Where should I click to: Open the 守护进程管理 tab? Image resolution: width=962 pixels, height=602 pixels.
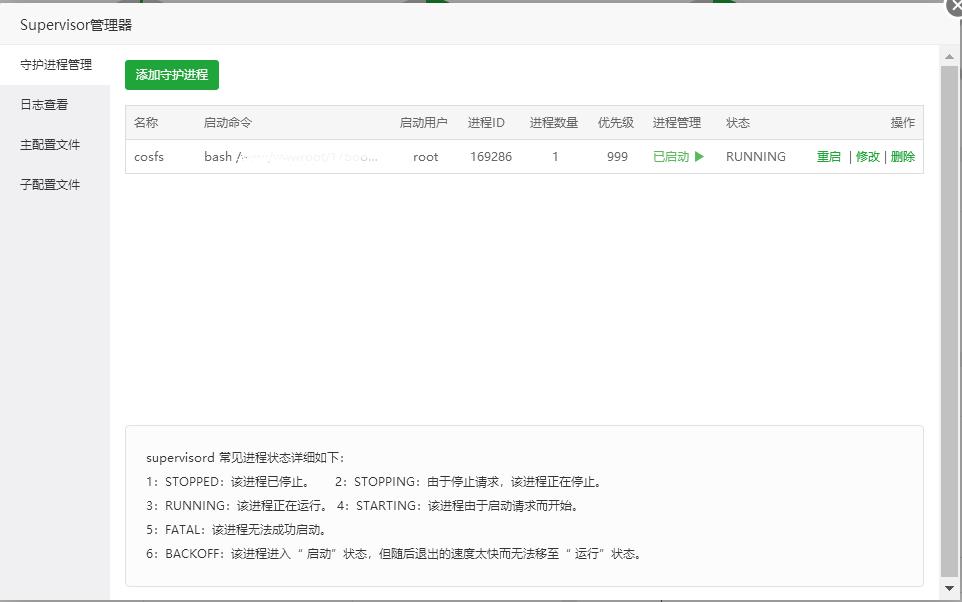(x=55, y=64)
